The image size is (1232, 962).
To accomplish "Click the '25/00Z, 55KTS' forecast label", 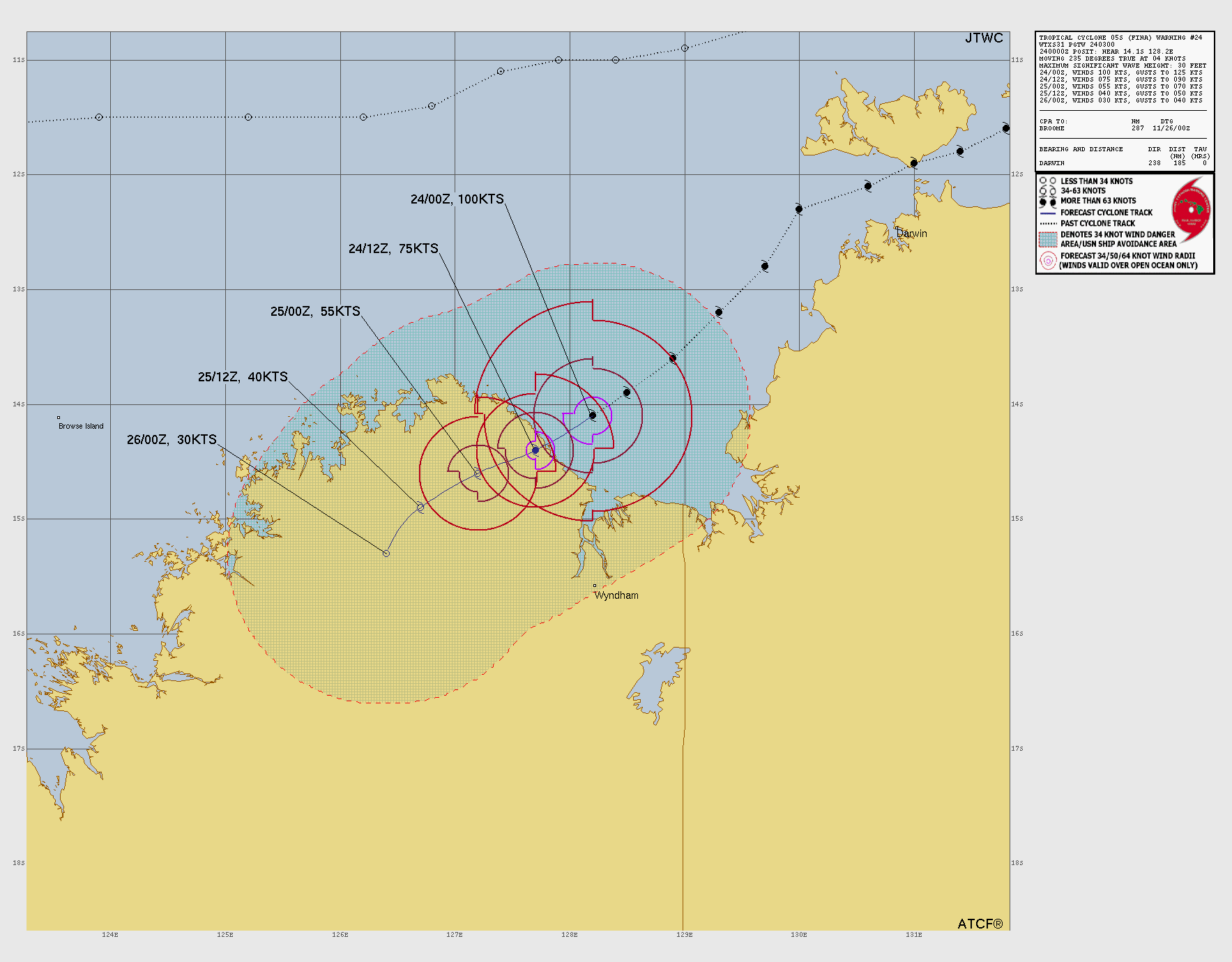I will click(315, 312).
